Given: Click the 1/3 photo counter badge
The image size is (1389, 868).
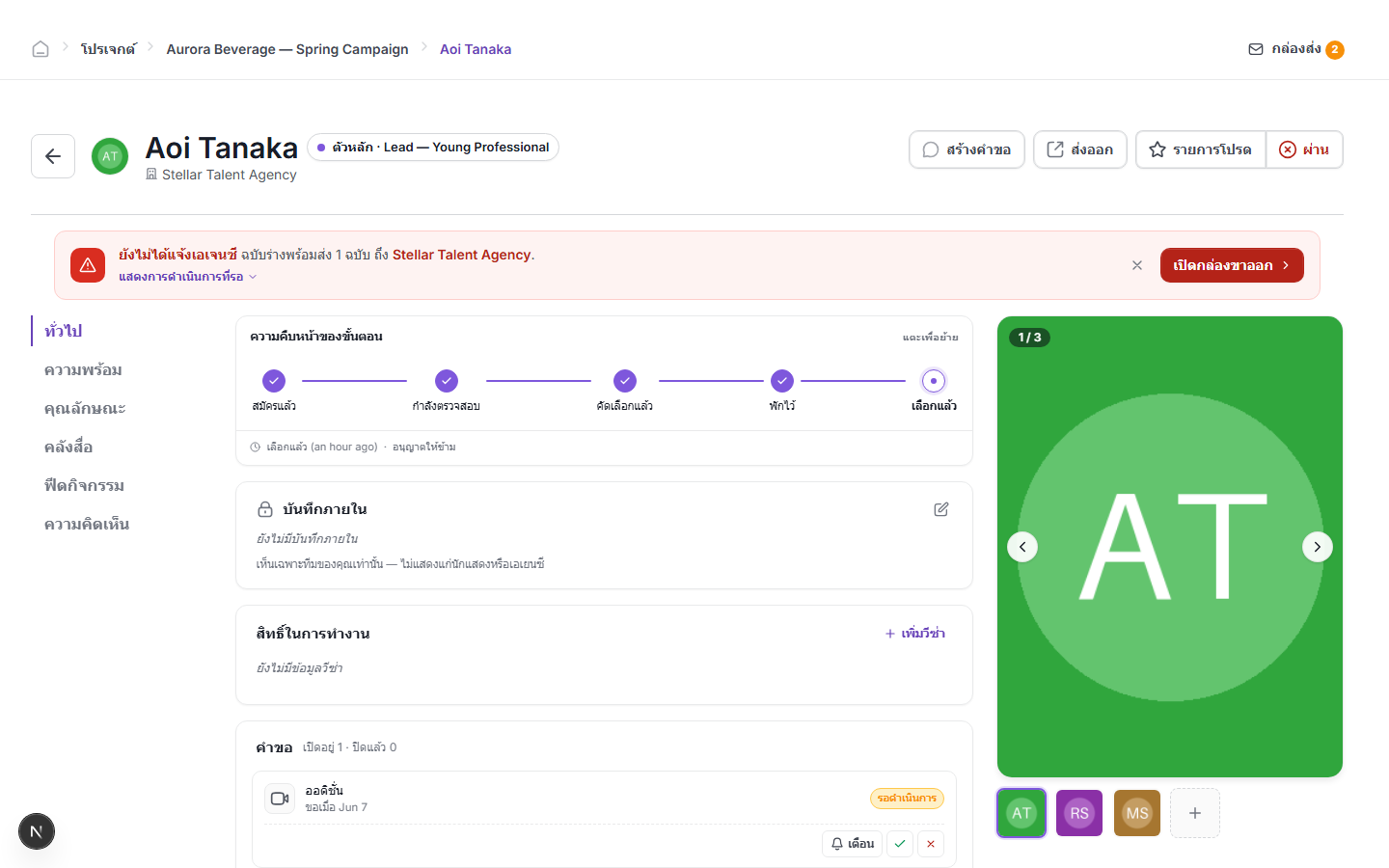Looking at the screenshot, I should [1030, 338].
